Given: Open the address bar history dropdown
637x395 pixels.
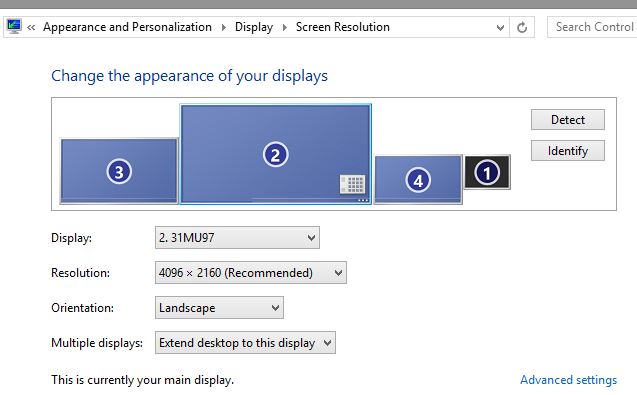Looking at the screenshot, I should pyautogui.click(x=500, y=27).
